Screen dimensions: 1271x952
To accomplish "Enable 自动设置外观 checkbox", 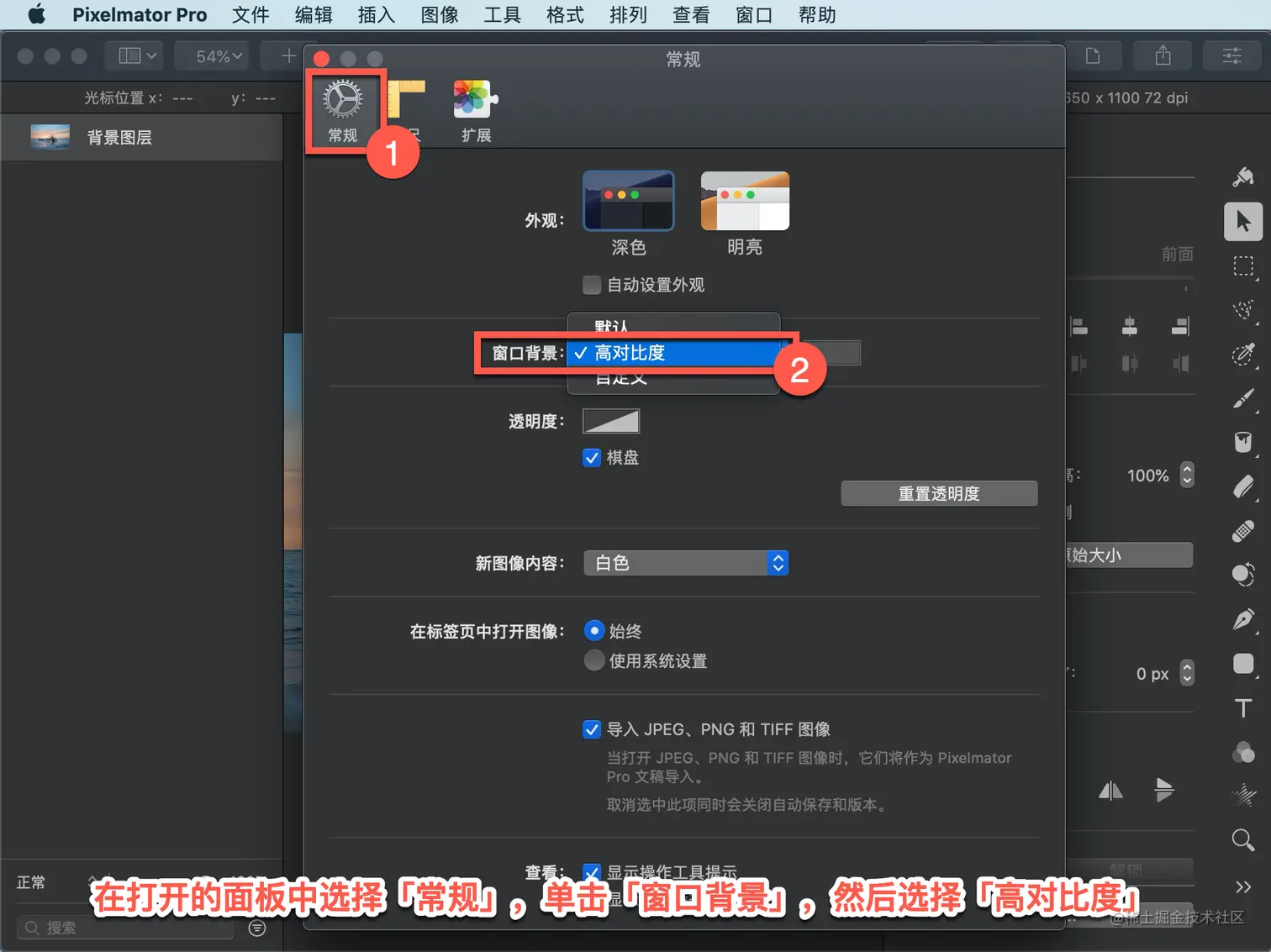I will click(592, 285).
